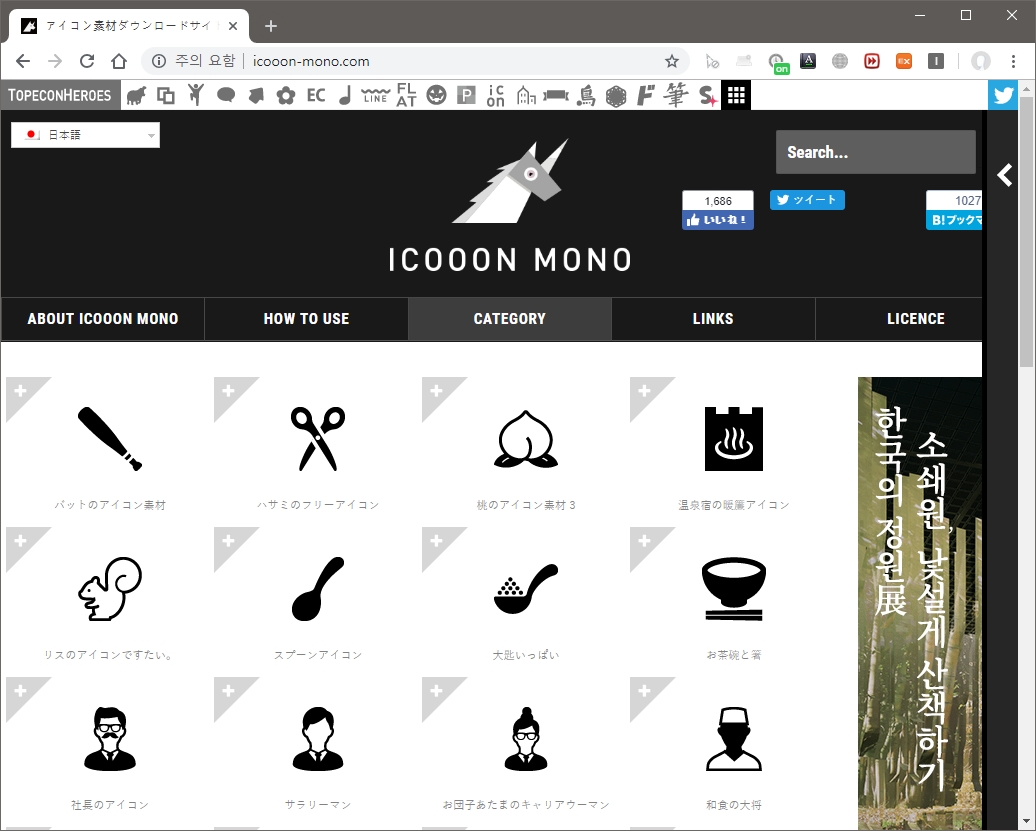Screen dimensions: 1036x831
Task: Click the overlapping squares icon in the TopeconHeroes bar
Action: (x=166, y=96)
